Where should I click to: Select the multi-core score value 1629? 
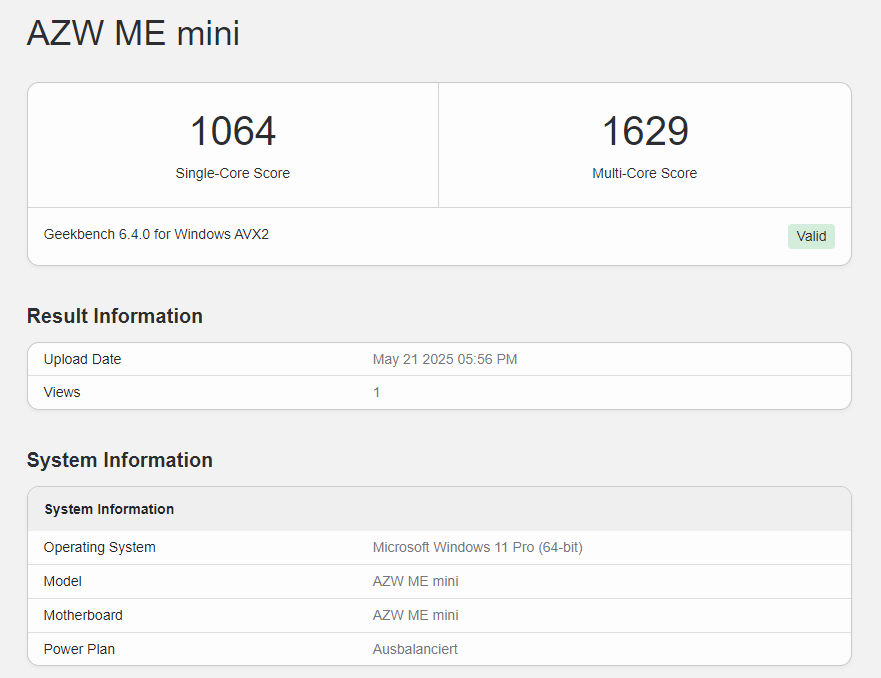click(645, 131)
